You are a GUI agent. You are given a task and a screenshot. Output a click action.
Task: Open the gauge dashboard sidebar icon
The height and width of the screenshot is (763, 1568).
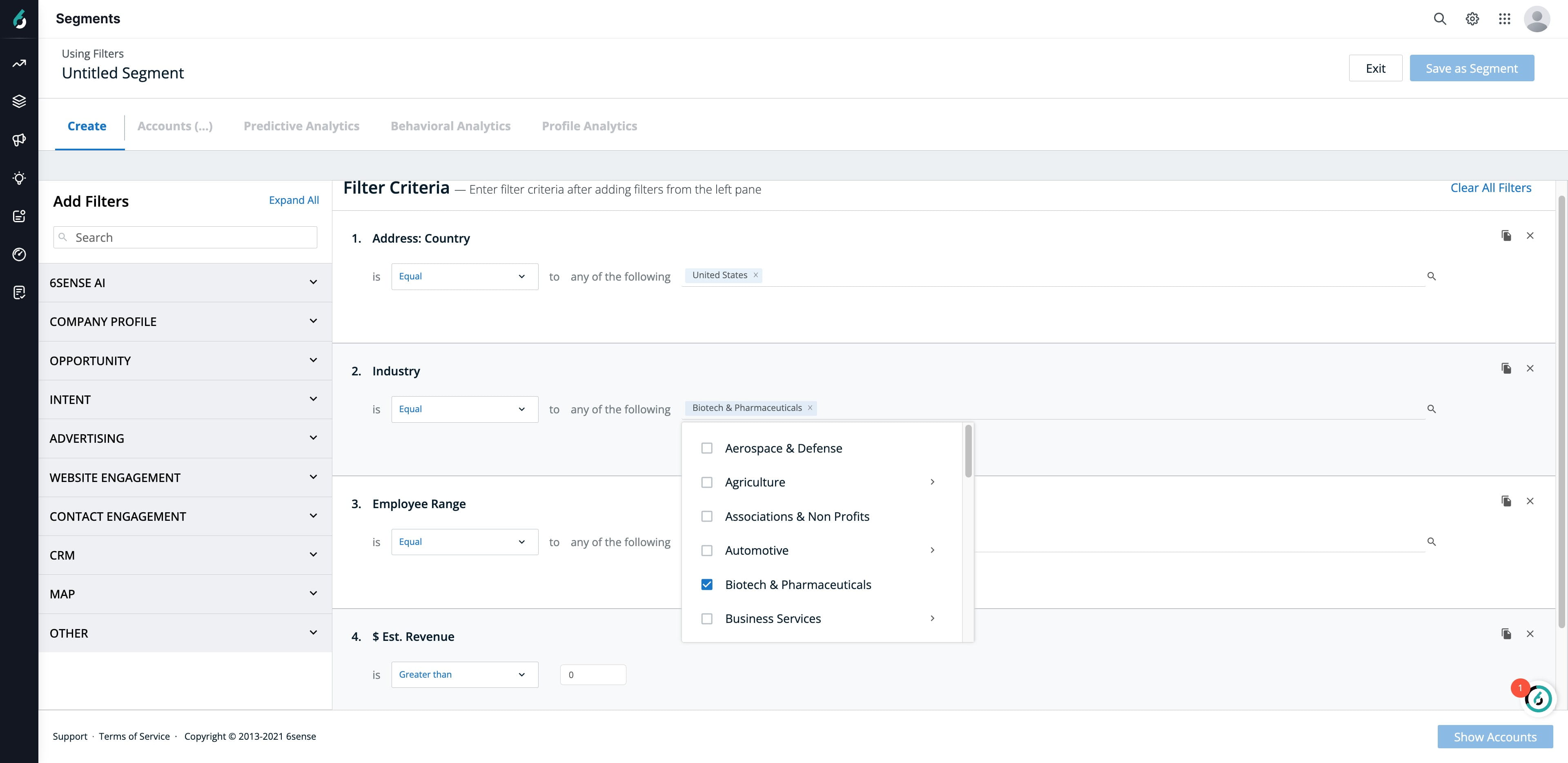click(20, 254)
